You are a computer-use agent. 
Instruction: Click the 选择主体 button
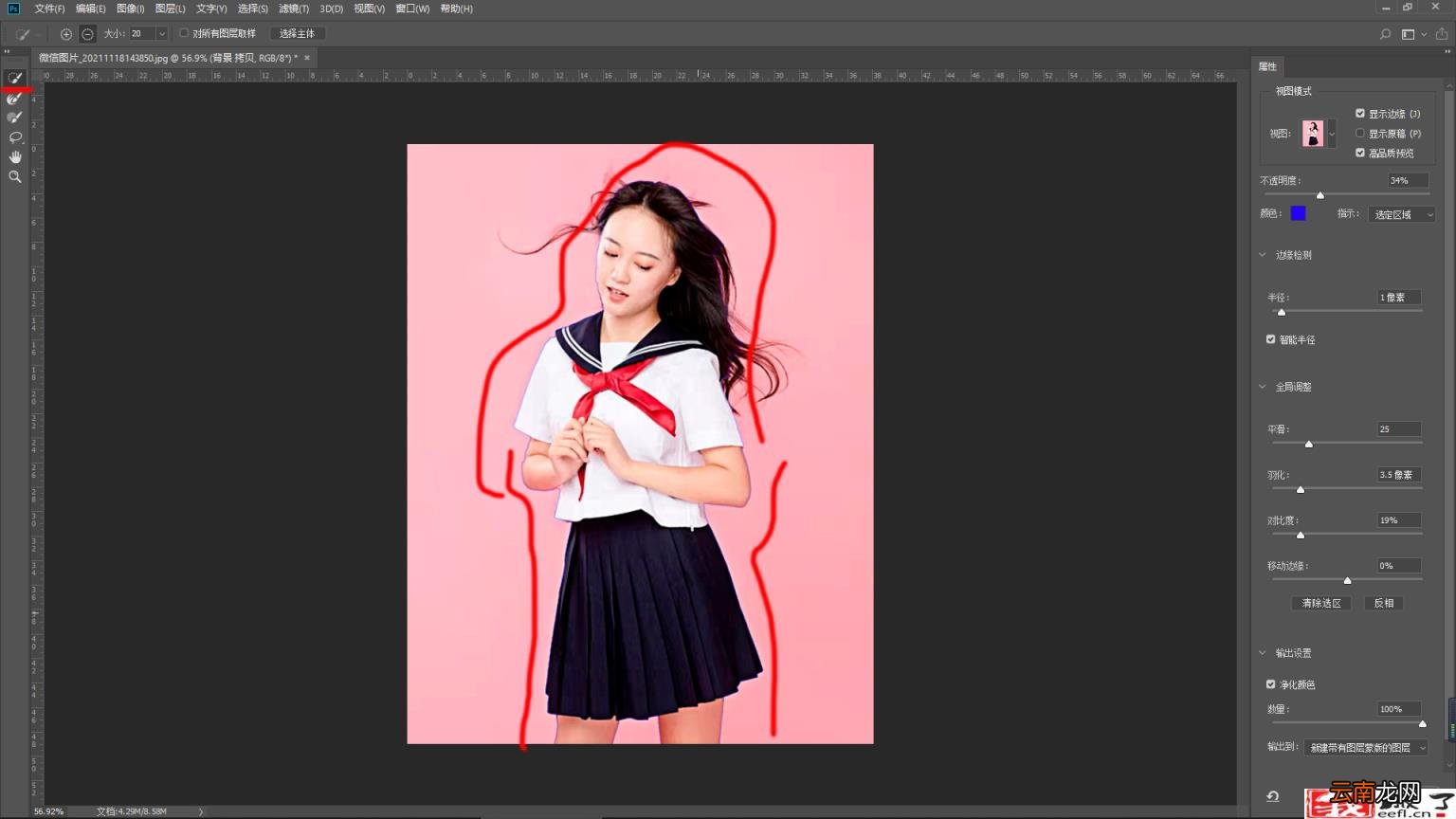tap(298, 33)
